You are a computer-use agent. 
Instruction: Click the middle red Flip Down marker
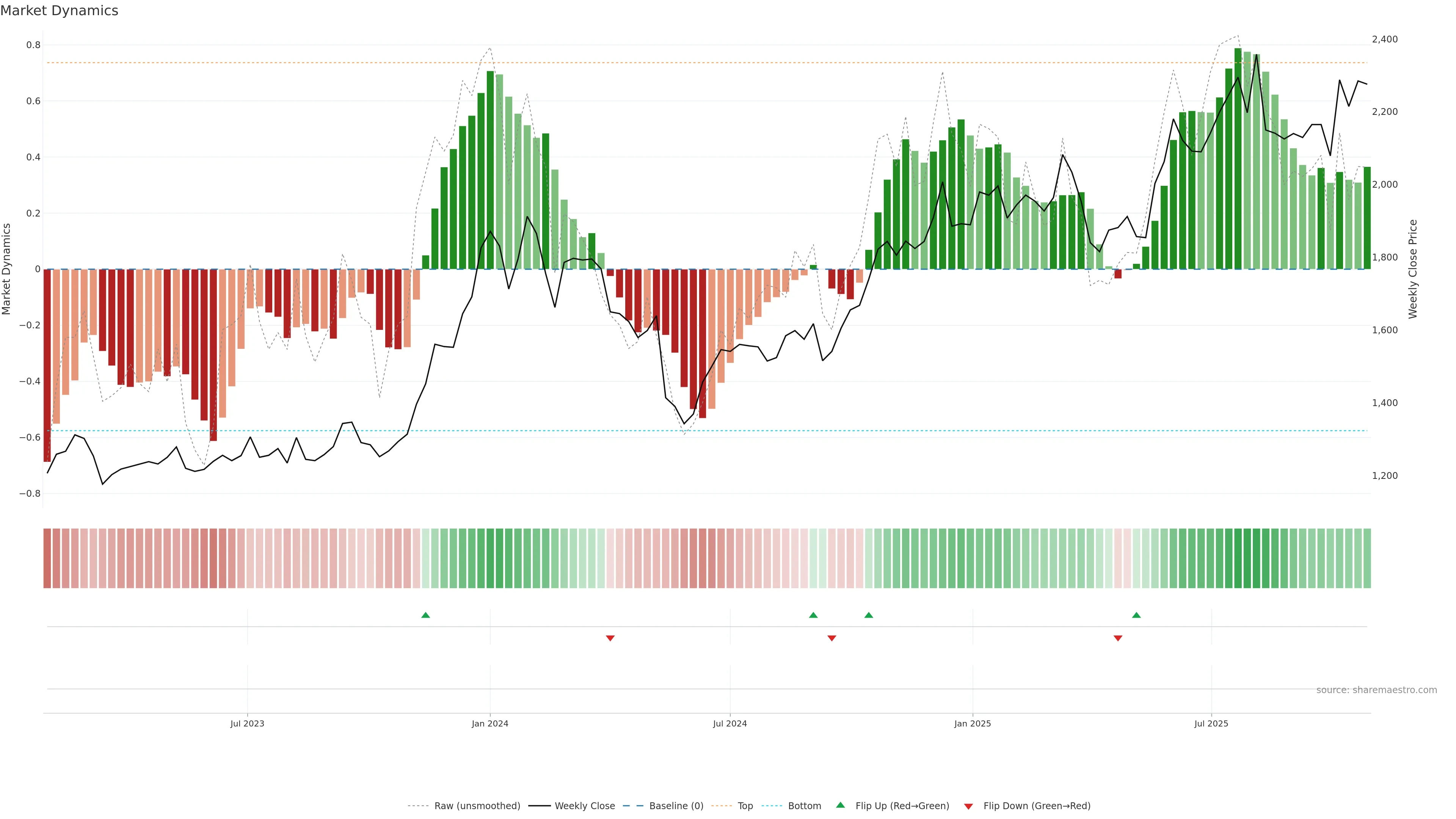pos(832,638)
